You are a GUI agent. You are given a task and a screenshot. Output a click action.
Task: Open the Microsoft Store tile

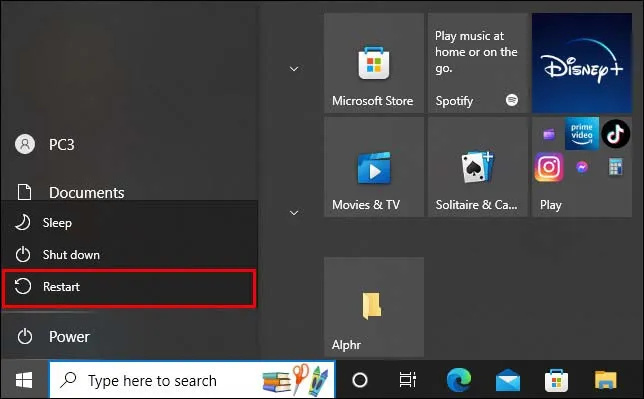click(x=374, y=63)
